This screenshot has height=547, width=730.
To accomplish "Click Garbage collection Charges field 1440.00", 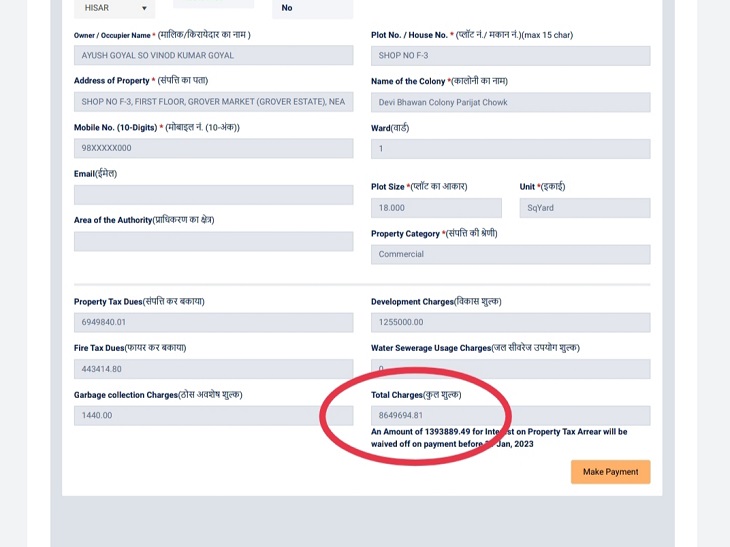I will 213,415.
